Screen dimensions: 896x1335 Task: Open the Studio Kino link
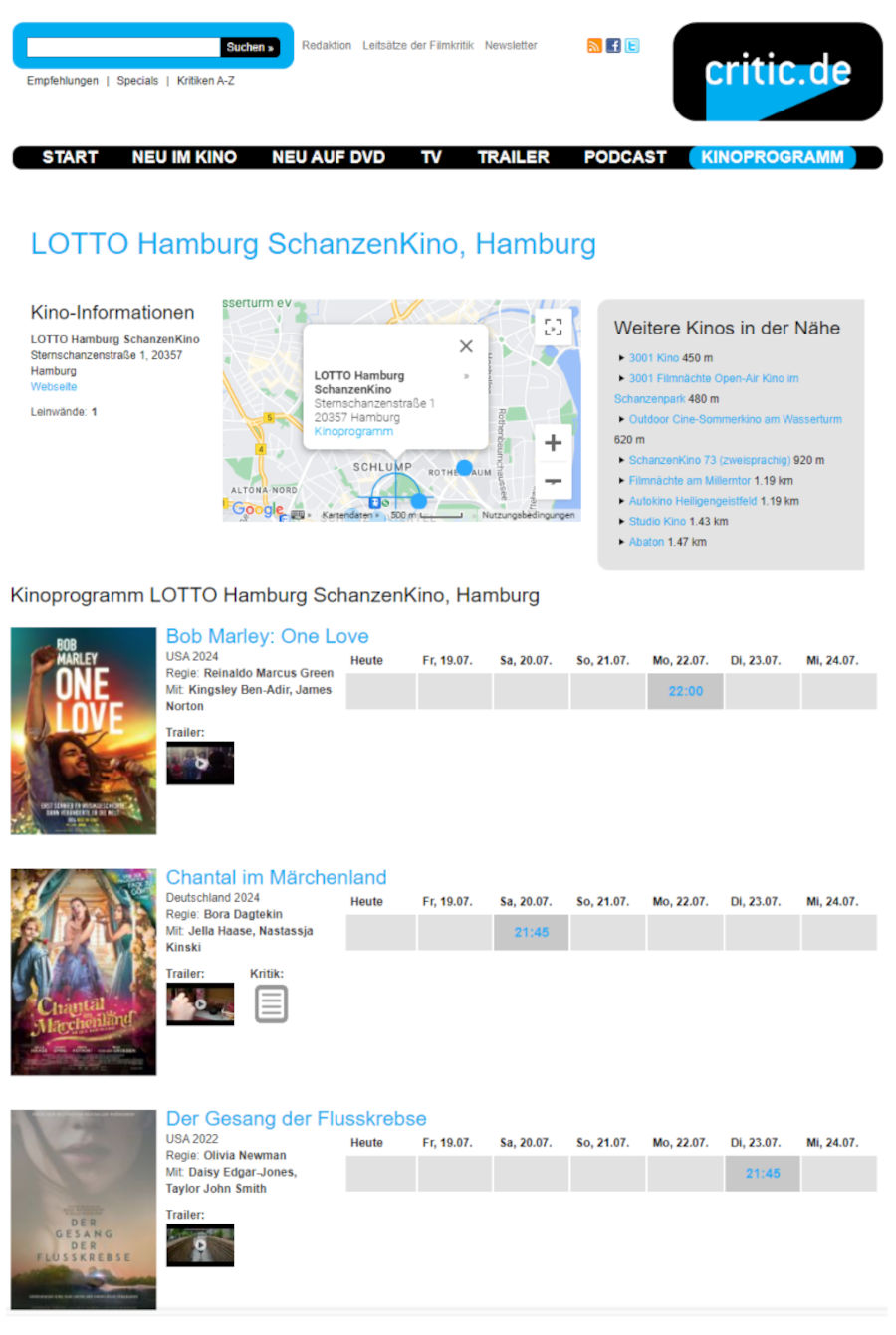click(x=657, y=522)
